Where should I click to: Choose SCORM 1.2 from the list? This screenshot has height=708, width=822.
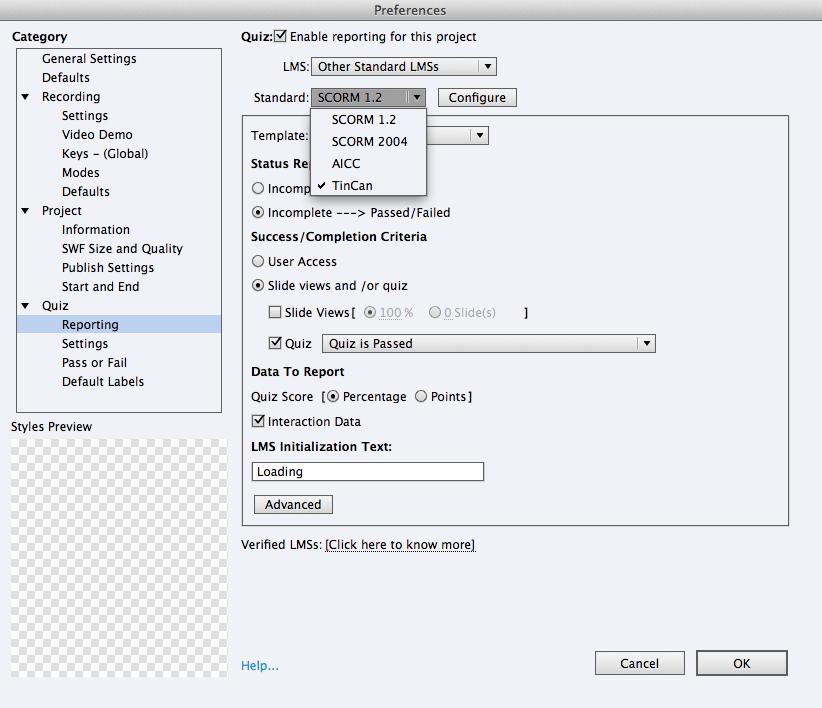pyautogui.click(x=364, y=119)
